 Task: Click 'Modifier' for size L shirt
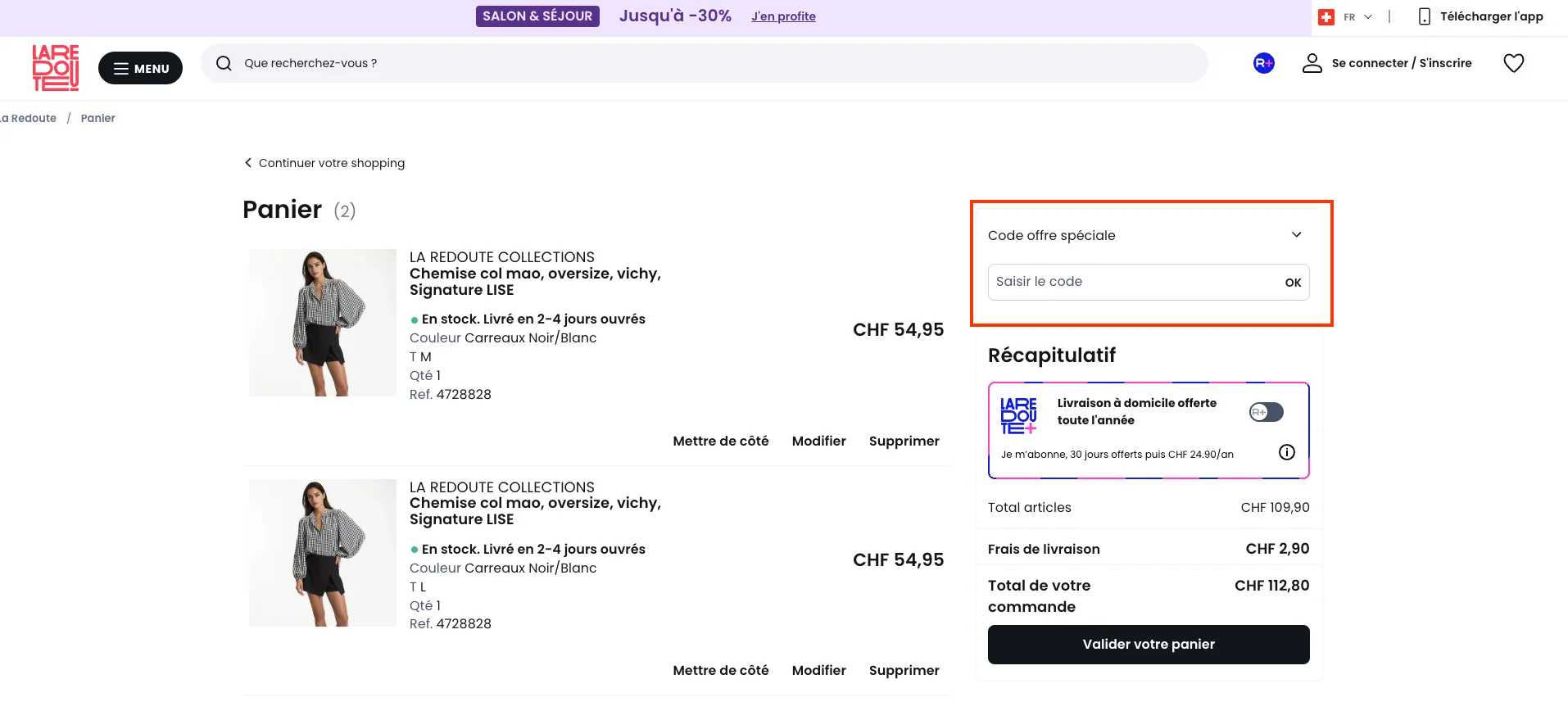(x=819, y=670)
